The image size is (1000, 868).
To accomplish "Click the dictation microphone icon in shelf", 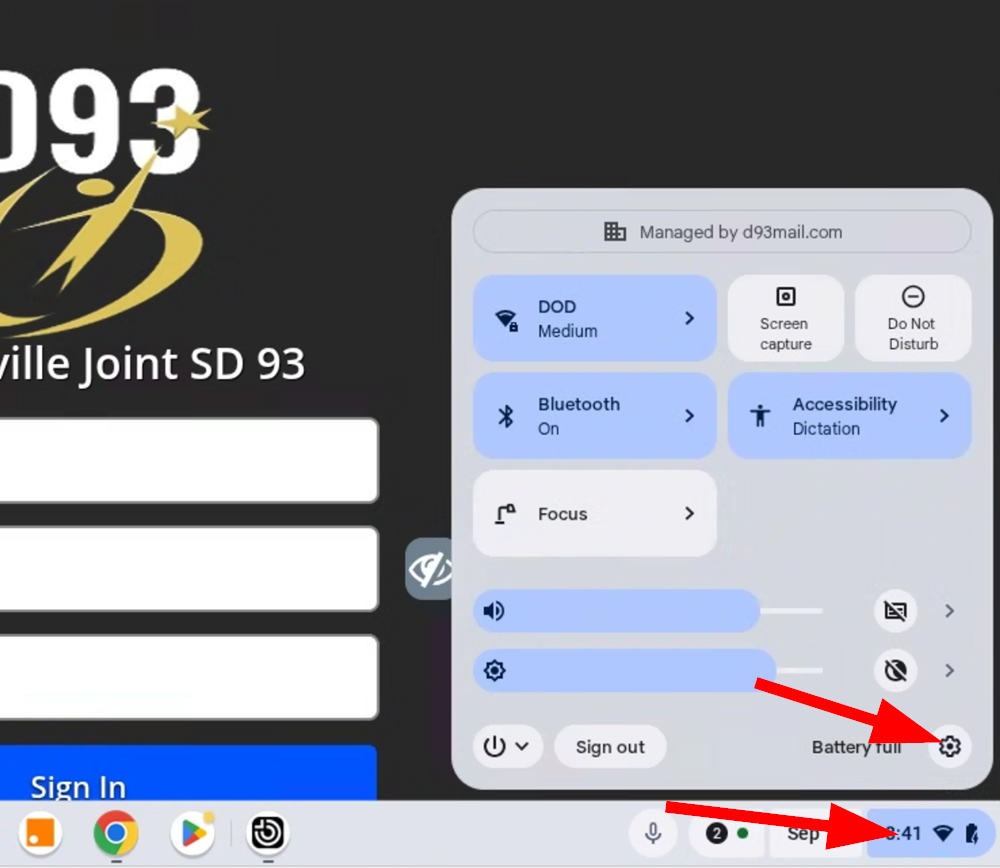I will (653, 833).
